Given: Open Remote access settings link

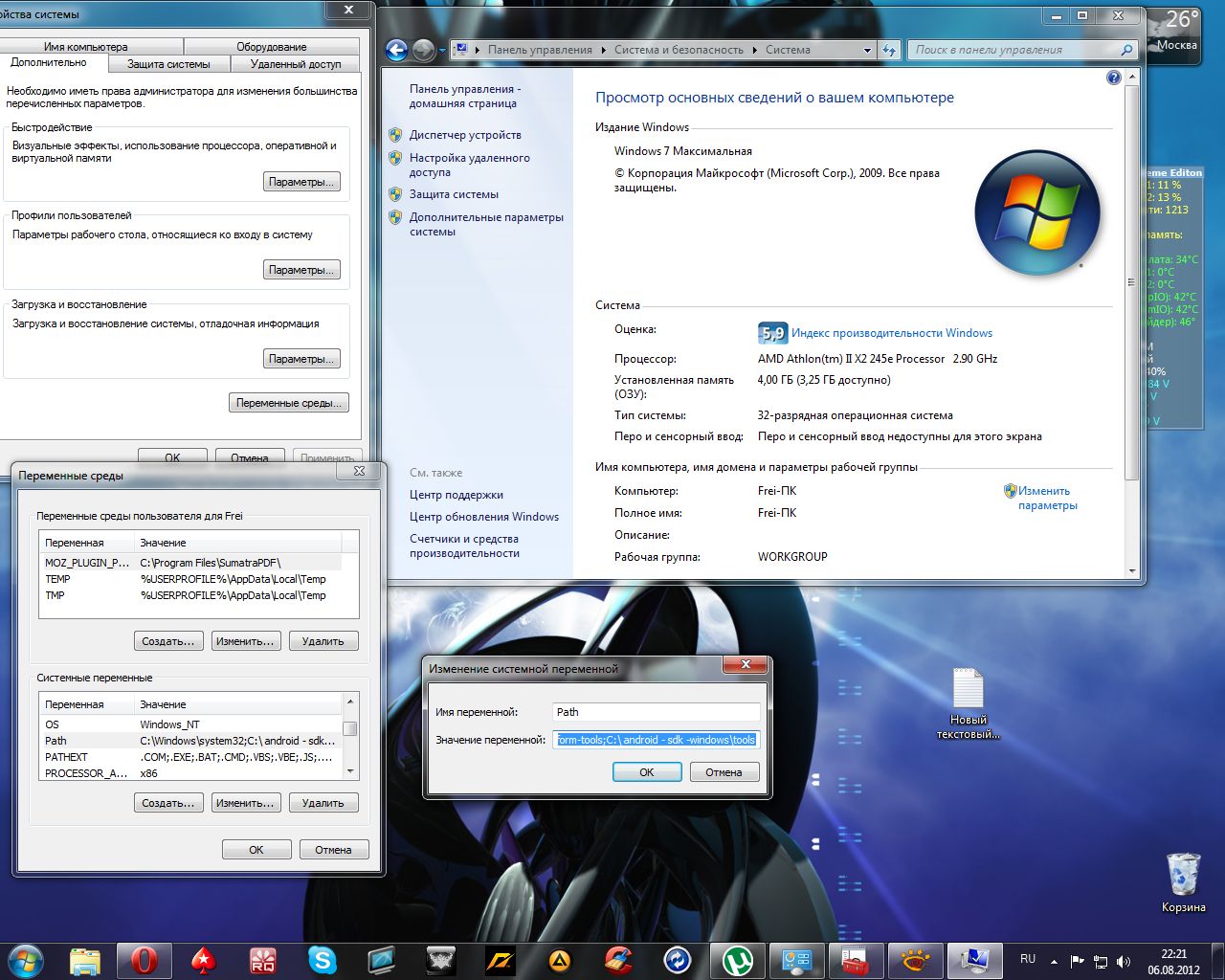Looking at the screenshot, I should click(x=469, y=166).
